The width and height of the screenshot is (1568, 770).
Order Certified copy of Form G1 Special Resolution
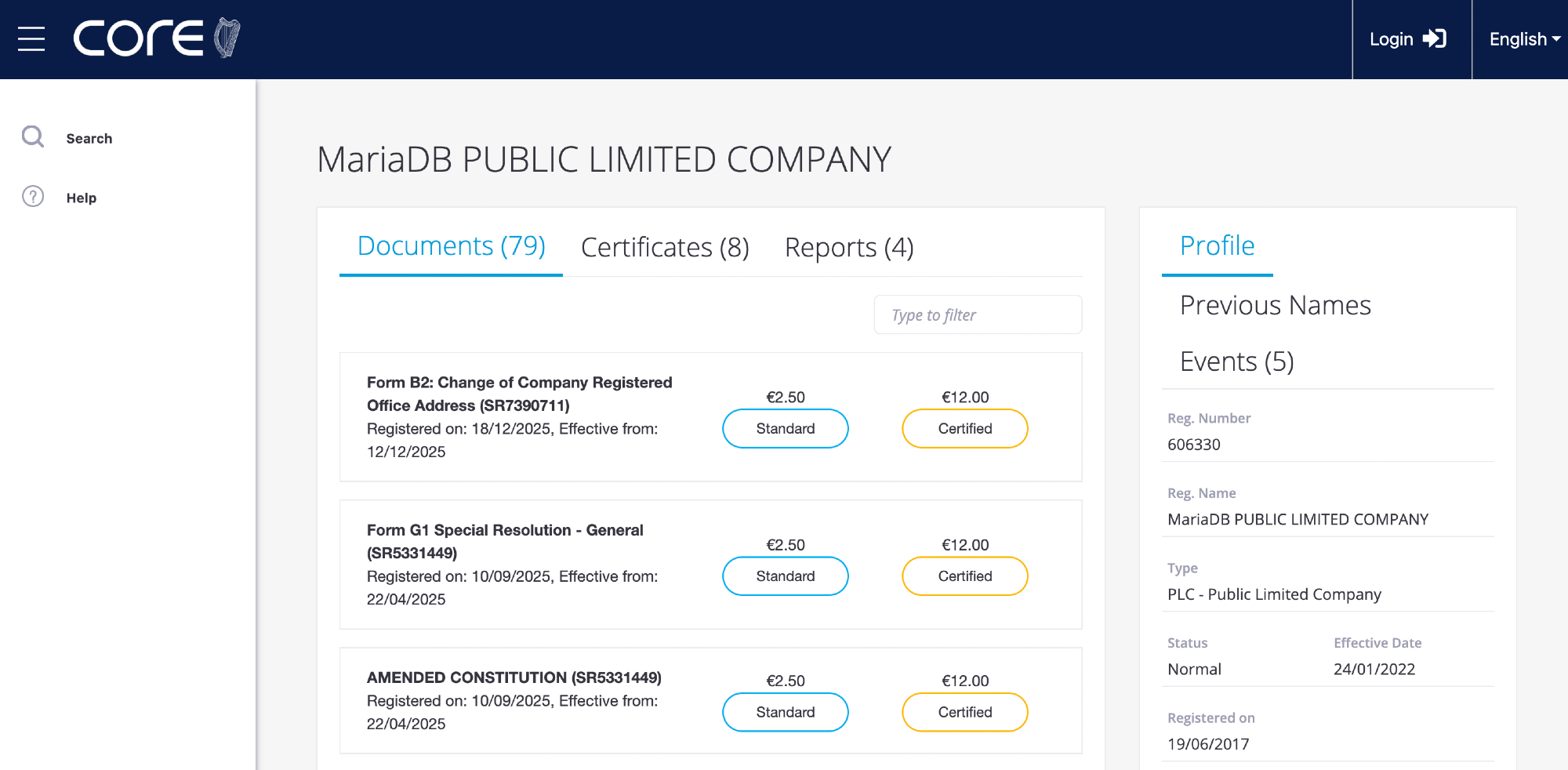pos(964,576)
